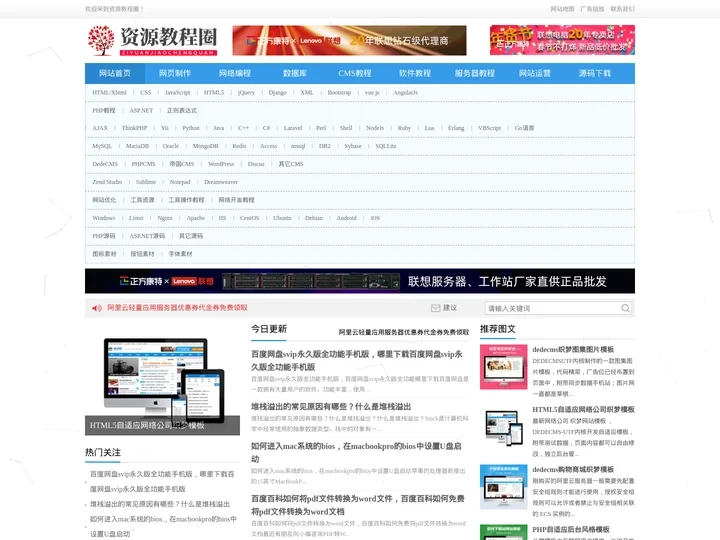Click the 联系我们 top link
Screen dimensions: 720x540
(622, 9)
